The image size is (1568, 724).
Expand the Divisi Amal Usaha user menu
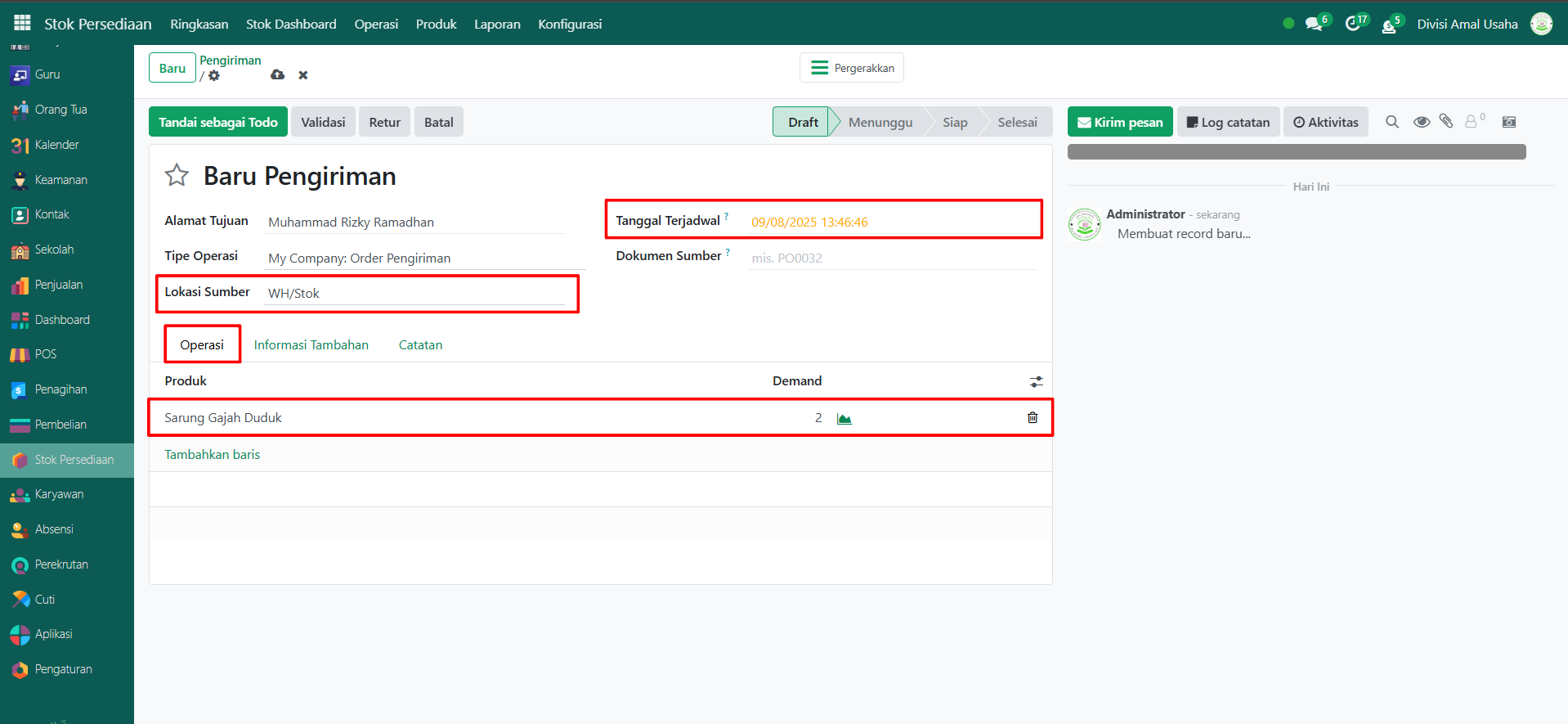[1467, 25]
